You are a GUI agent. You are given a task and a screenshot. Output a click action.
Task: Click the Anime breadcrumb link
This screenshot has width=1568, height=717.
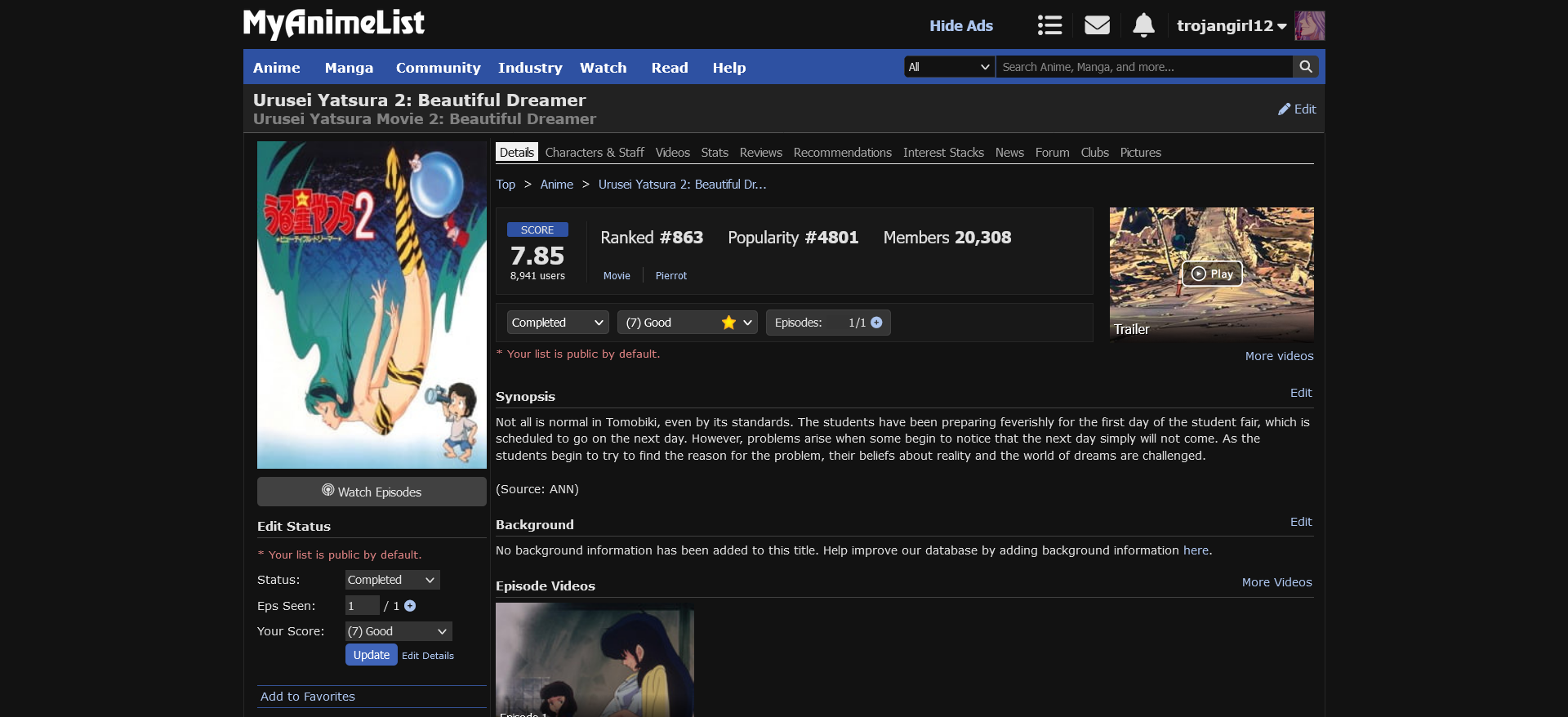(557, 185)
